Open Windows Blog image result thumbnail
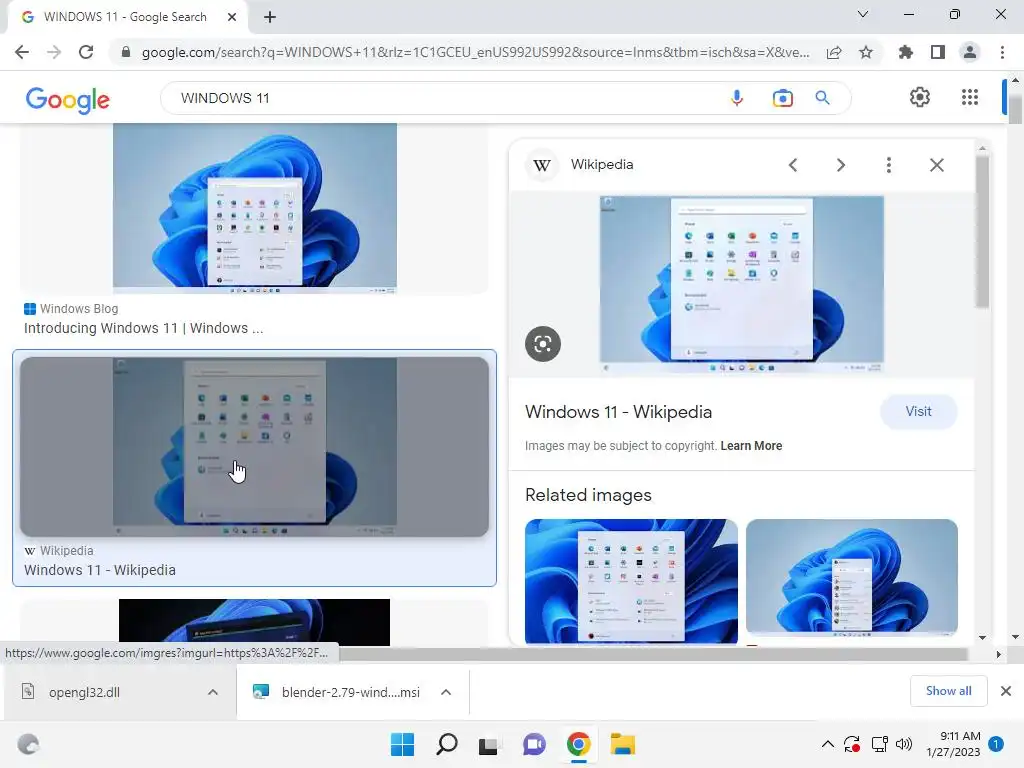The width and height of the screenshot is (1024, 768). tap(255, 208)
